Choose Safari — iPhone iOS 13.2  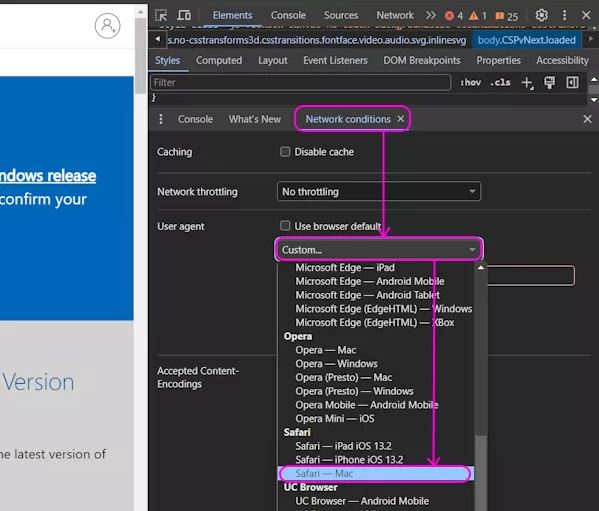[349, 460]
